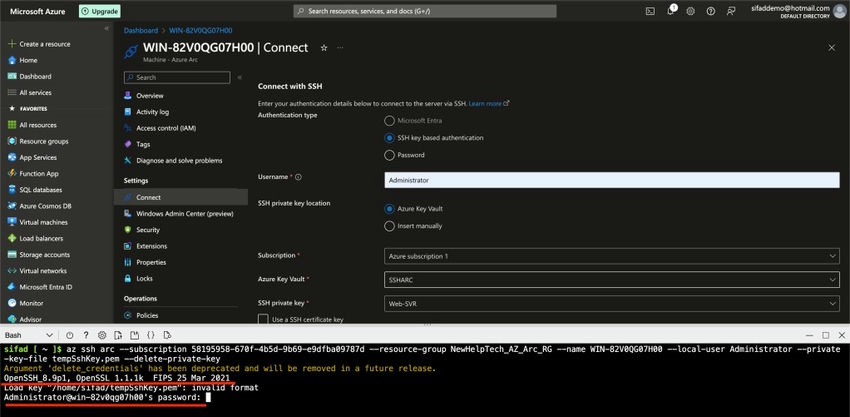Screen dimensions: 850x417
Task: Open the feedback icon in top bar
Action: 731,11
